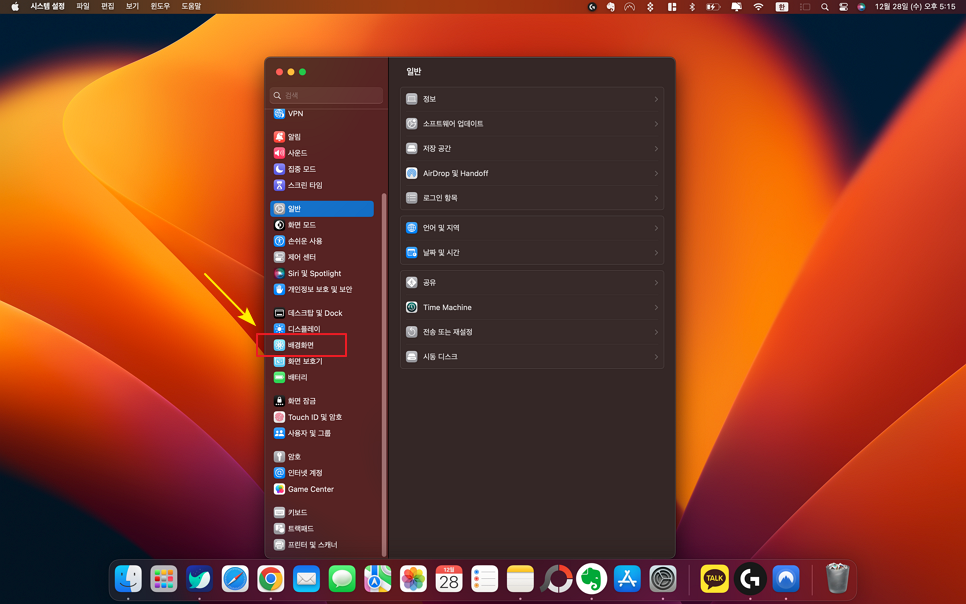Screen dimensions: 966x604
Task: Click the sidebar scrollbar
Action: tap(384, 374)
